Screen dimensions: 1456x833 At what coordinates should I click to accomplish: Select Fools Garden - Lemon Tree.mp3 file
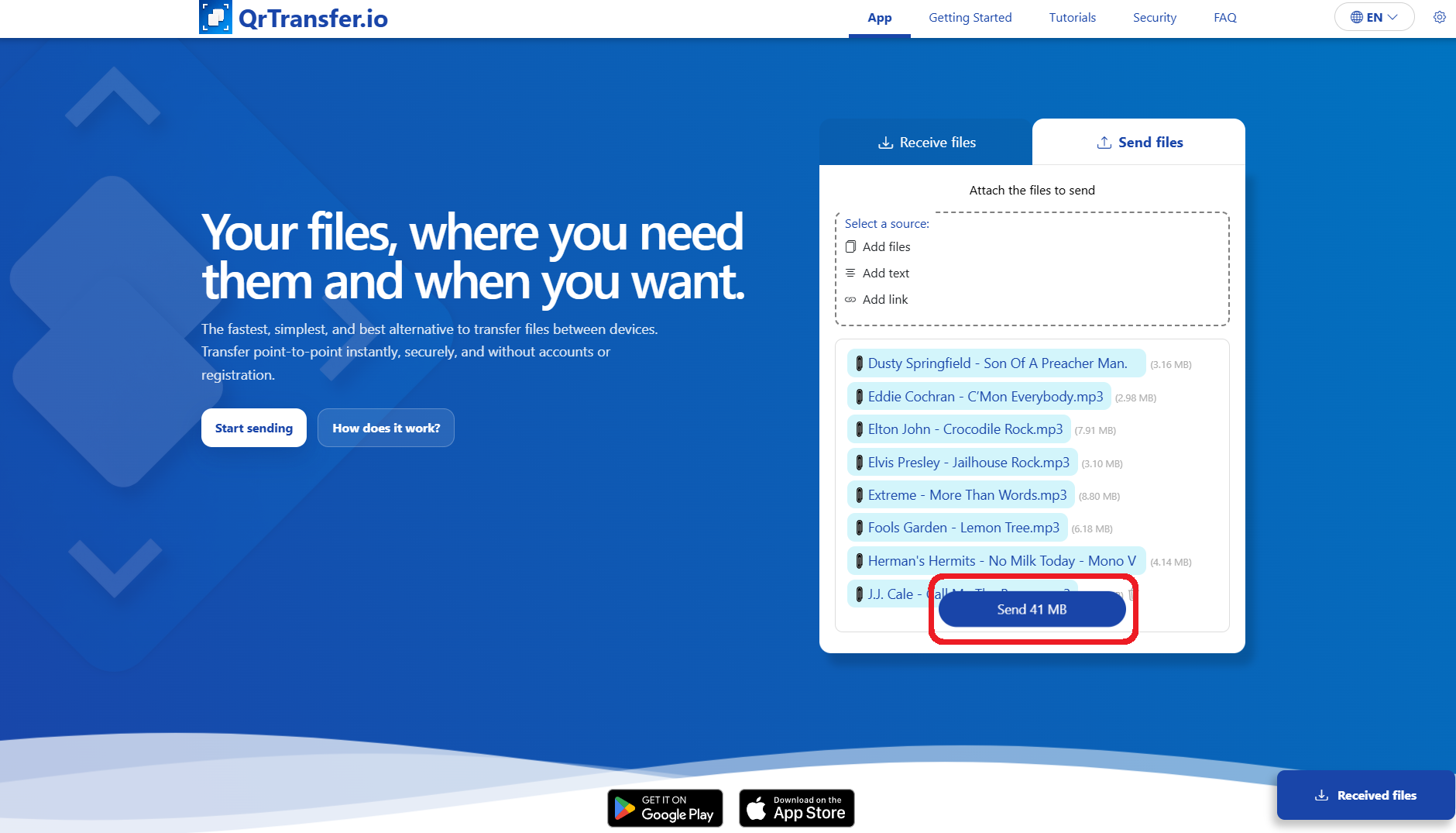pos(957,528)
